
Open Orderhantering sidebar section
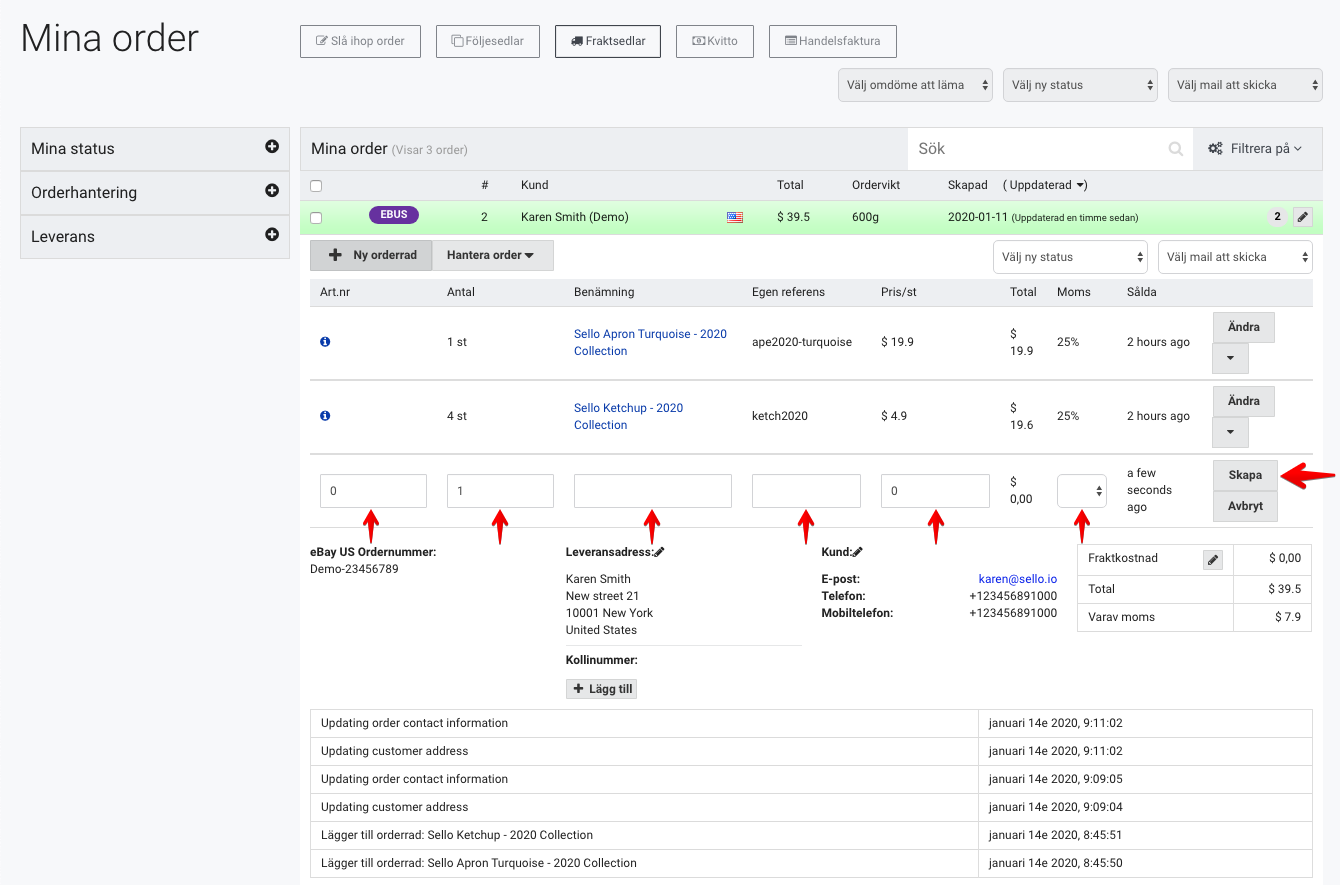click(155, 192)
